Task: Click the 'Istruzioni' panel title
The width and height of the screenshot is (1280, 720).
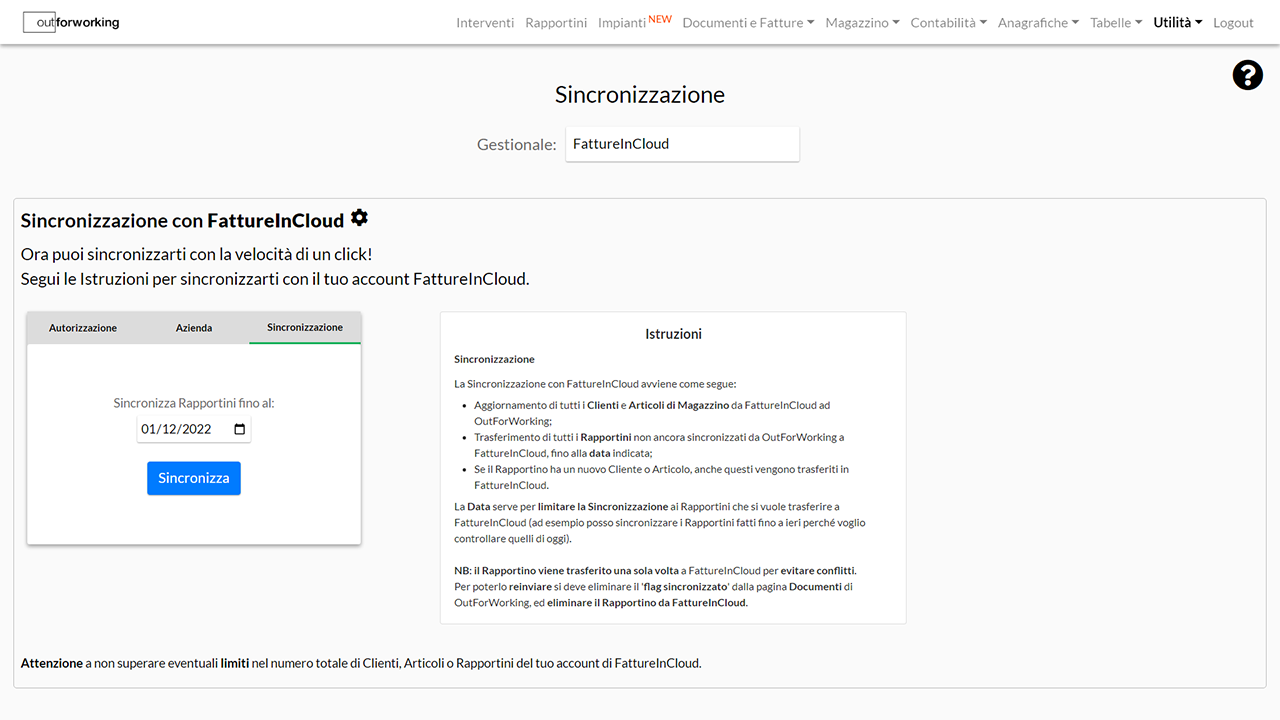Action: pyautogui.click(x=673, y=334)
